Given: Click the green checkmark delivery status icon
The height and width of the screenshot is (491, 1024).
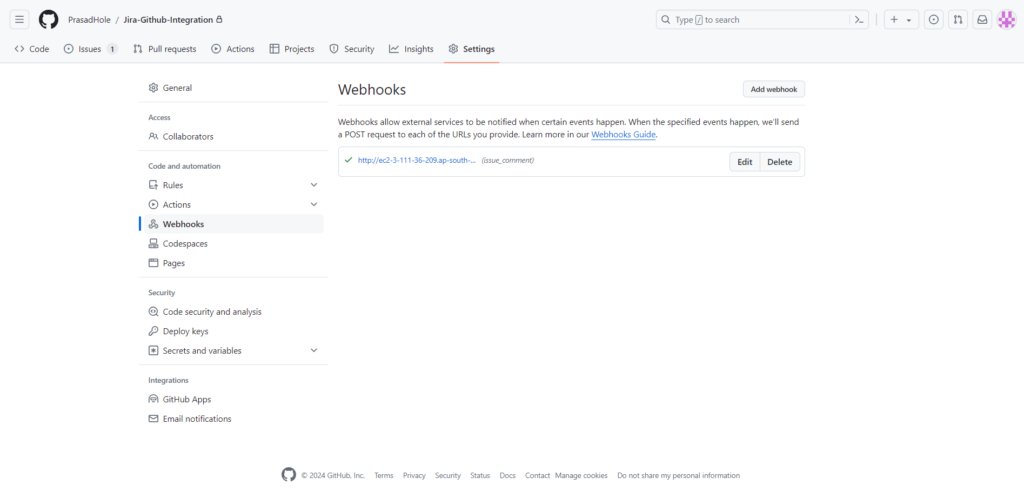Looking at the screenshot, I should [348, 160].
